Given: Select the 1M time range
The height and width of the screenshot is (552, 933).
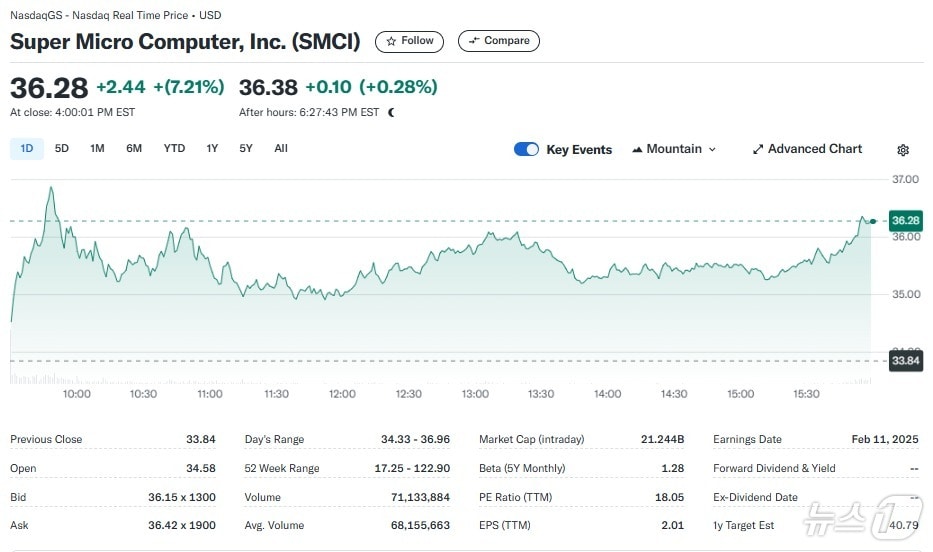Looking at the screenshot, I should point(97,148).
